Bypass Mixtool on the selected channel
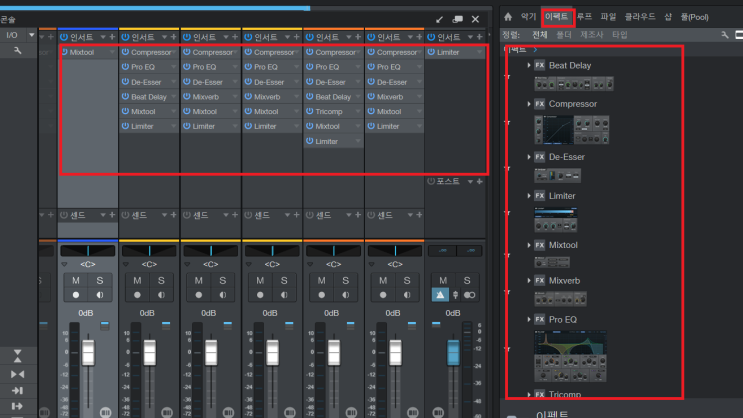 click(64, 52)
